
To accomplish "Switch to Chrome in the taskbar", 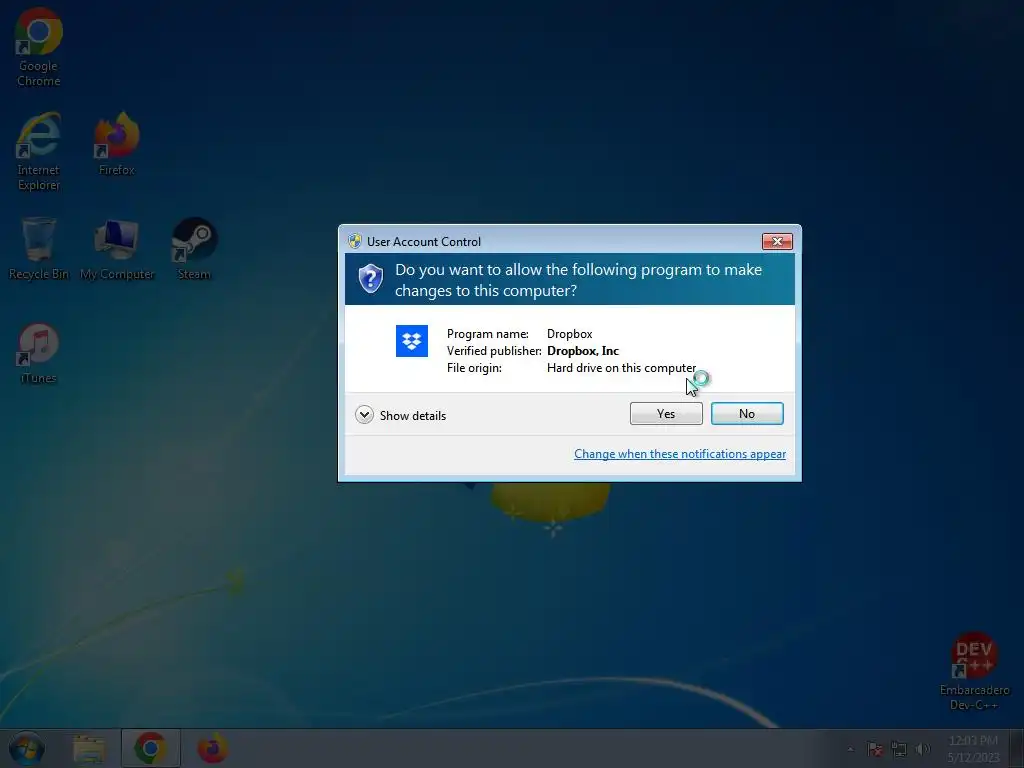I will pos(150,748).
